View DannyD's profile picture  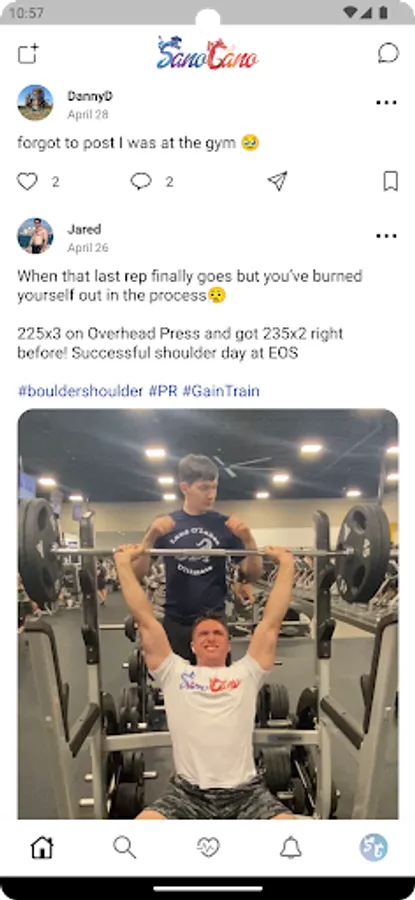point(35,103)
